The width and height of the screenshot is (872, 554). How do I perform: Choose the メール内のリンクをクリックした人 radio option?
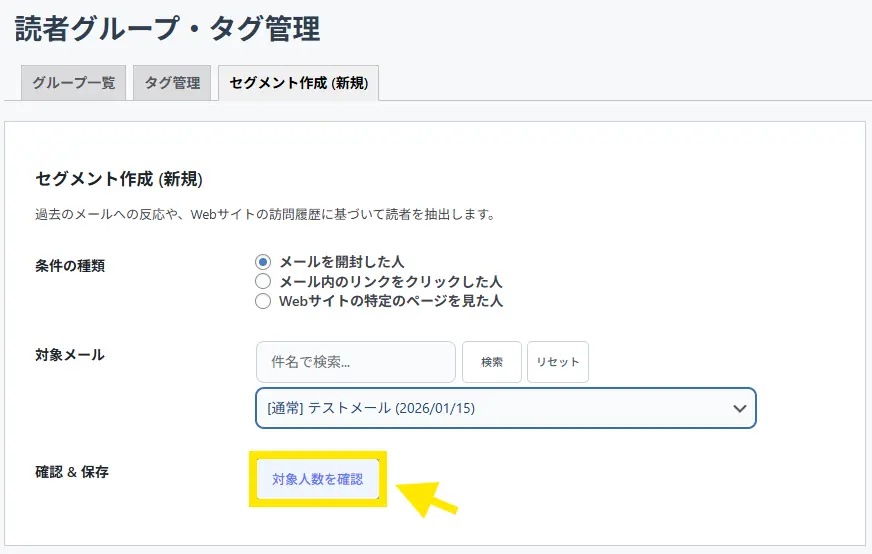pyautogui.click(x=263, y=281)
